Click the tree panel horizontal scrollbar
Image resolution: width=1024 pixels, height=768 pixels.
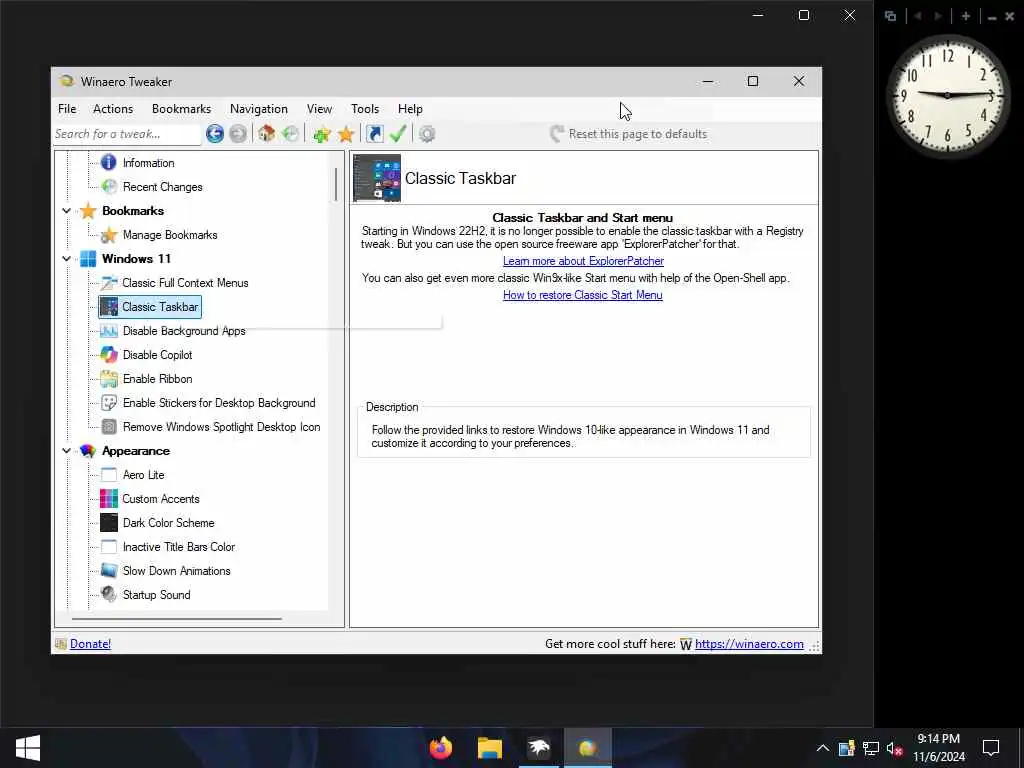[176, 618]
